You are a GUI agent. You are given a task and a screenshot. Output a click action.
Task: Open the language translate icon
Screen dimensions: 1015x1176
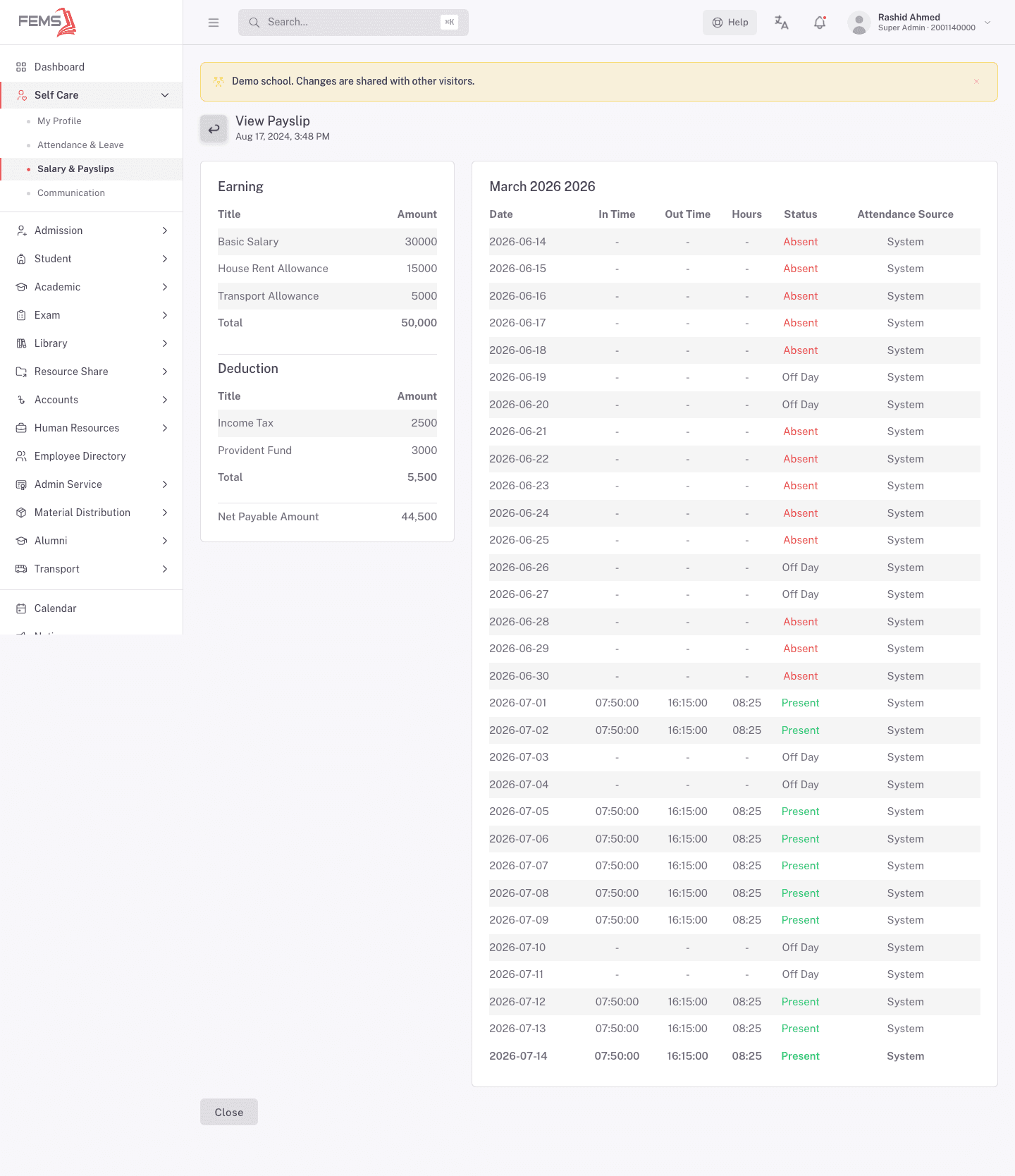click(x=781, y=23)
